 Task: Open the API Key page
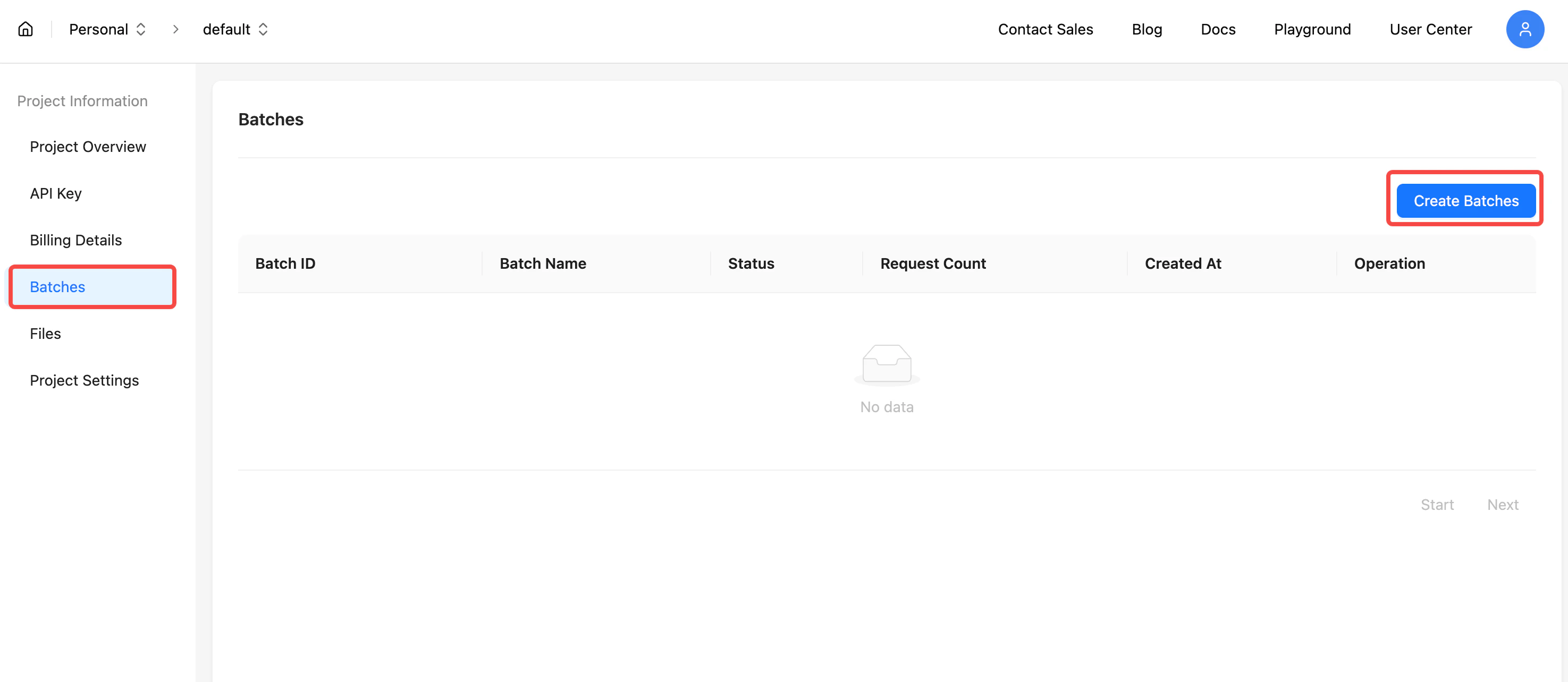click(x=55, y=193)
